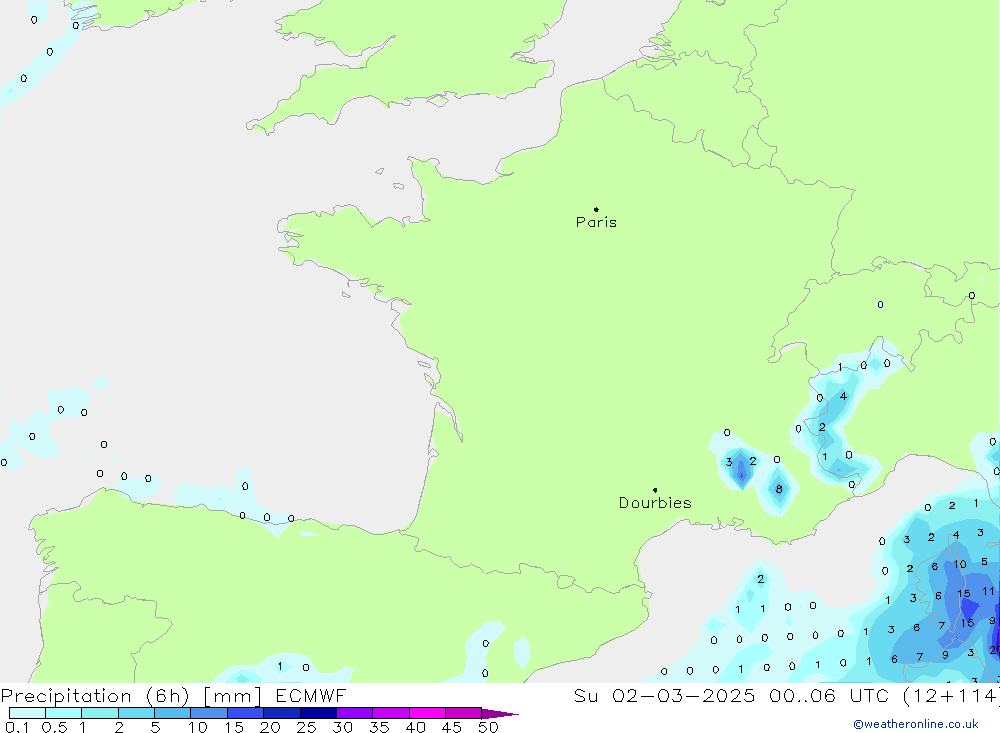Viewport: 1000px width, 733px height.
Task: Click the 'Precipitation (6h) [mm]' title text
Action: [x=131, y=696]
